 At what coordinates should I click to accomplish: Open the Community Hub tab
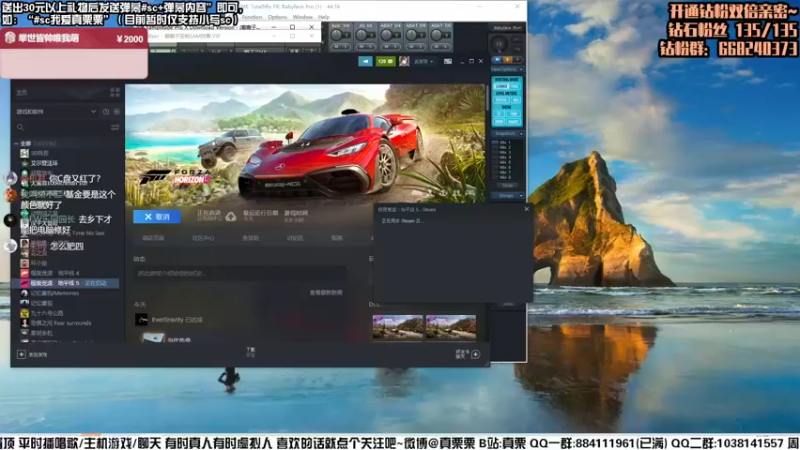[x=203, y=238]
